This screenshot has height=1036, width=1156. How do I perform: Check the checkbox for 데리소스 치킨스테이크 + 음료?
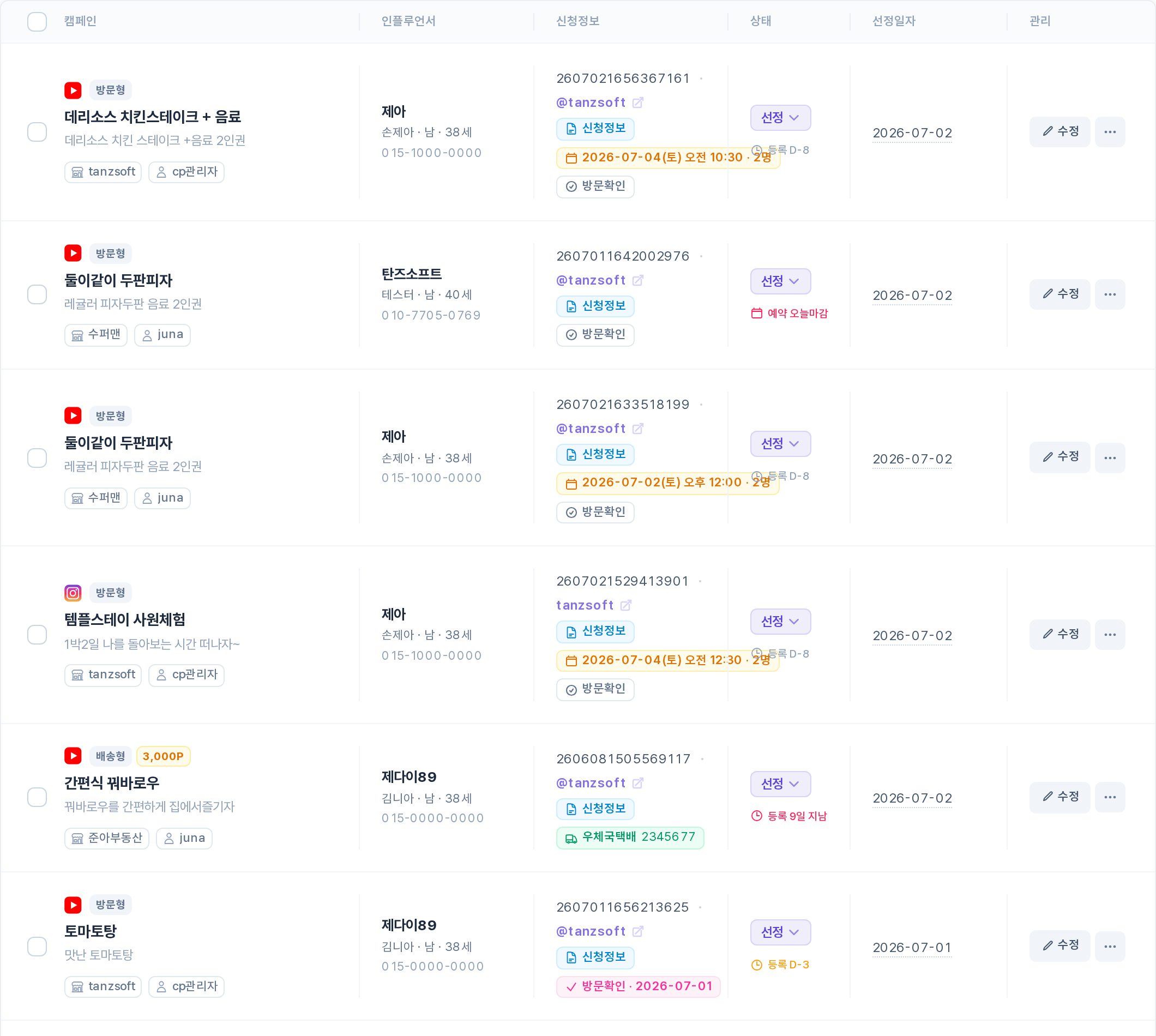tap(37, 132)
